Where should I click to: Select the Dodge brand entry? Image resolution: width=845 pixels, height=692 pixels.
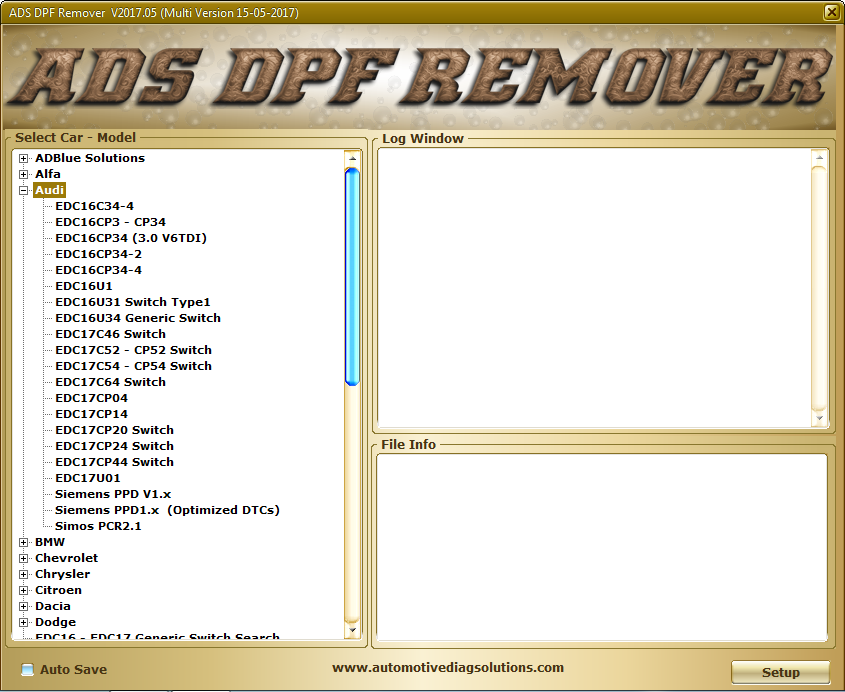(55, 622)
